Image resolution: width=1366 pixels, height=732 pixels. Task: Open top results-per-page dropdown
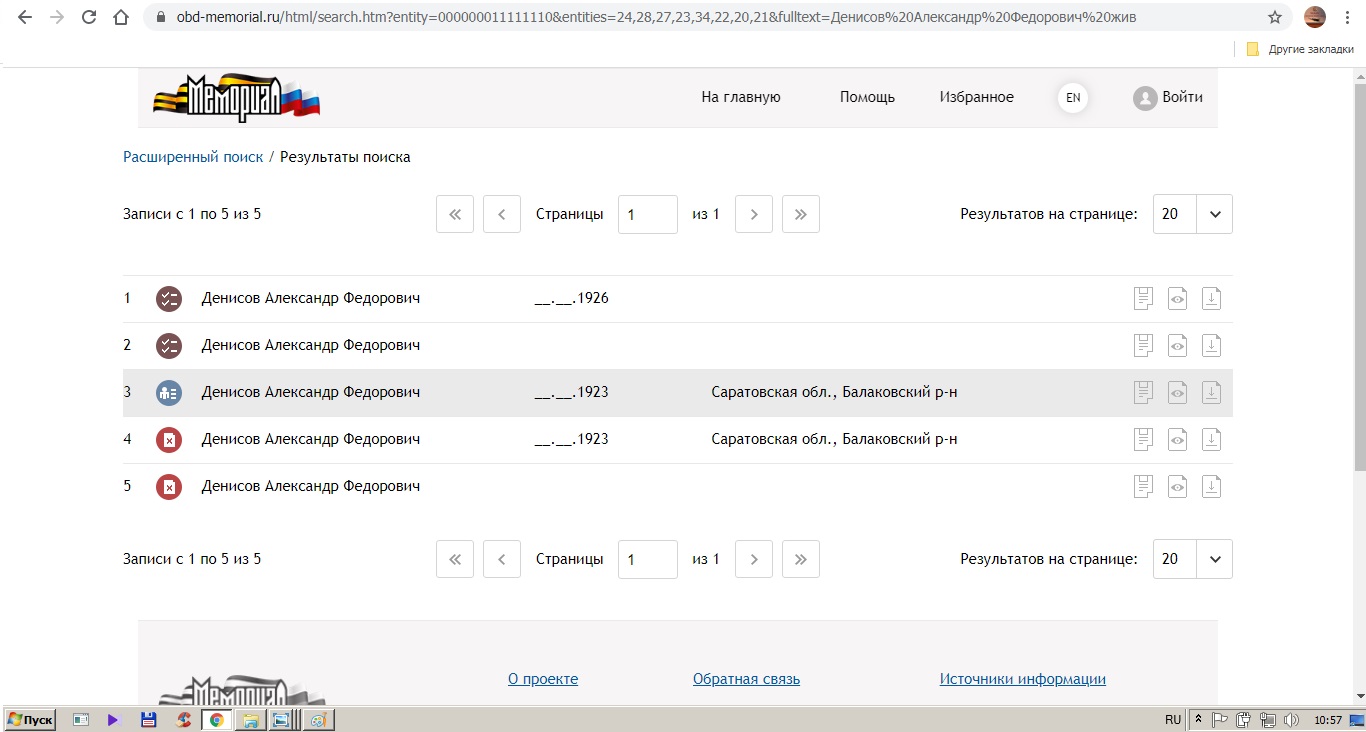[1215, 214]
